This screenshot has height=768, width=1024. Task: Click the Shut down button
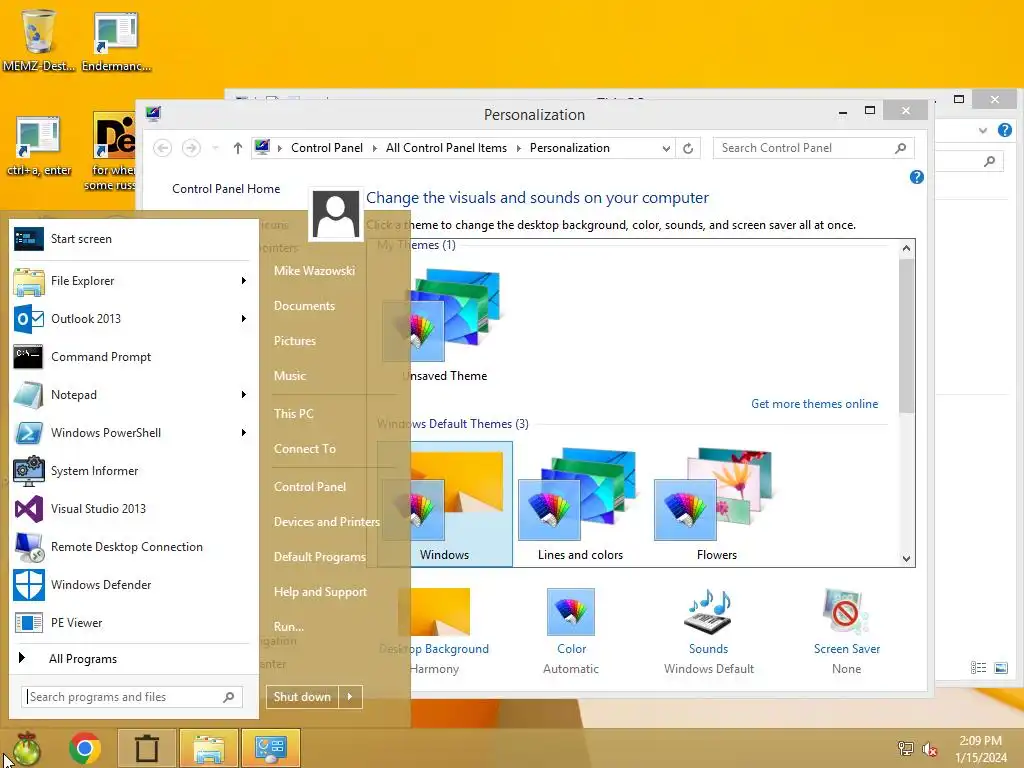coord(302,697)
